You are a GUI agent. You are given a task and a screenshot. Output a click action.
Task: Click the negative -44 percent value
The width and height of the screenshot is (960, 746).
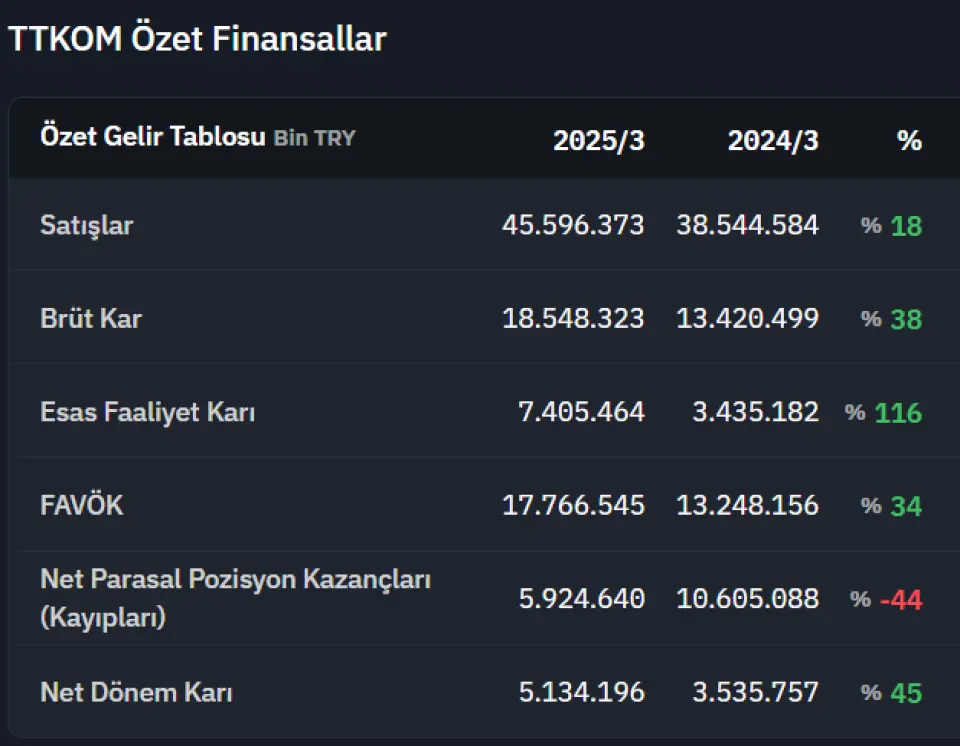(x=901, y=600)
